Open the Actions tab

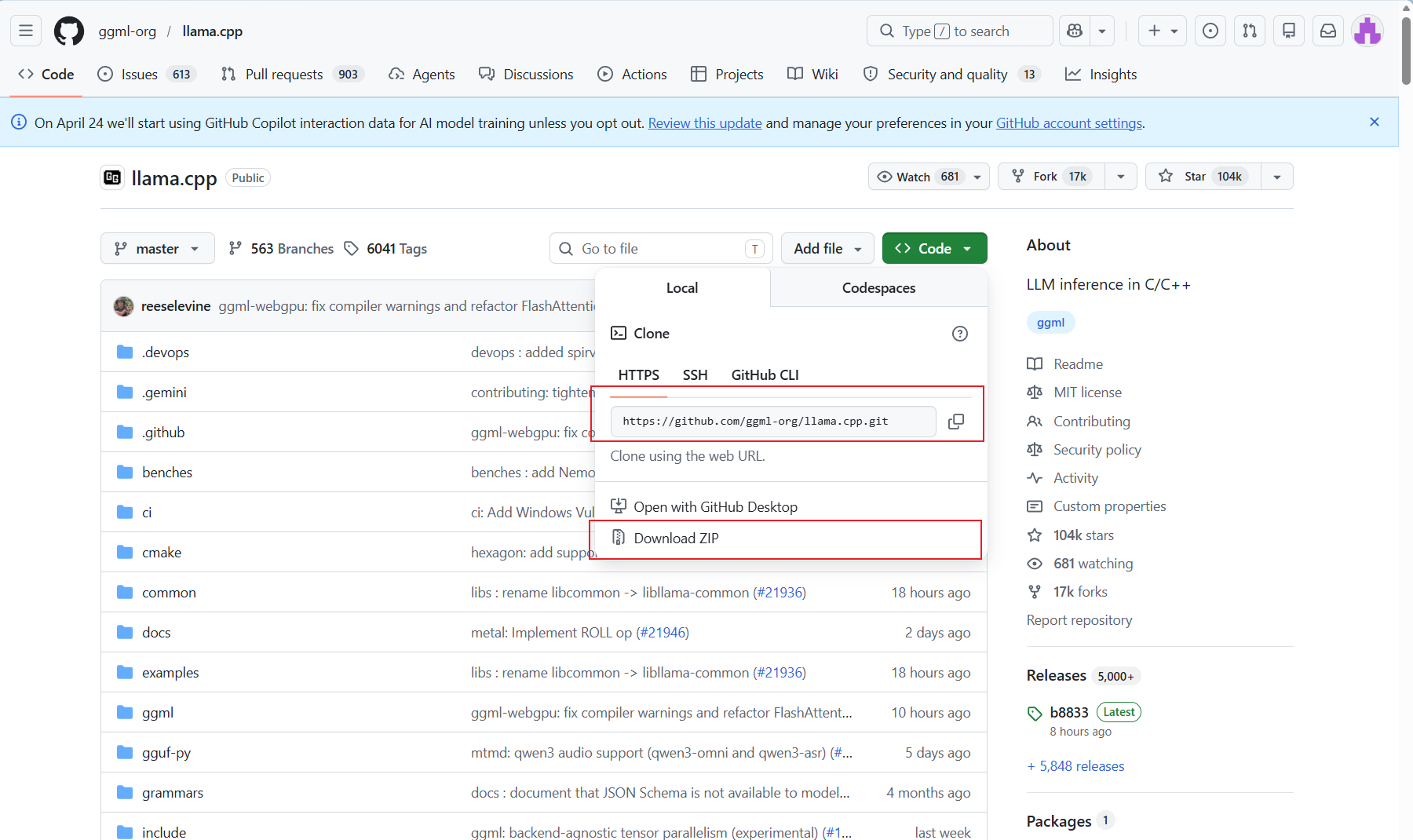[632, 75]
